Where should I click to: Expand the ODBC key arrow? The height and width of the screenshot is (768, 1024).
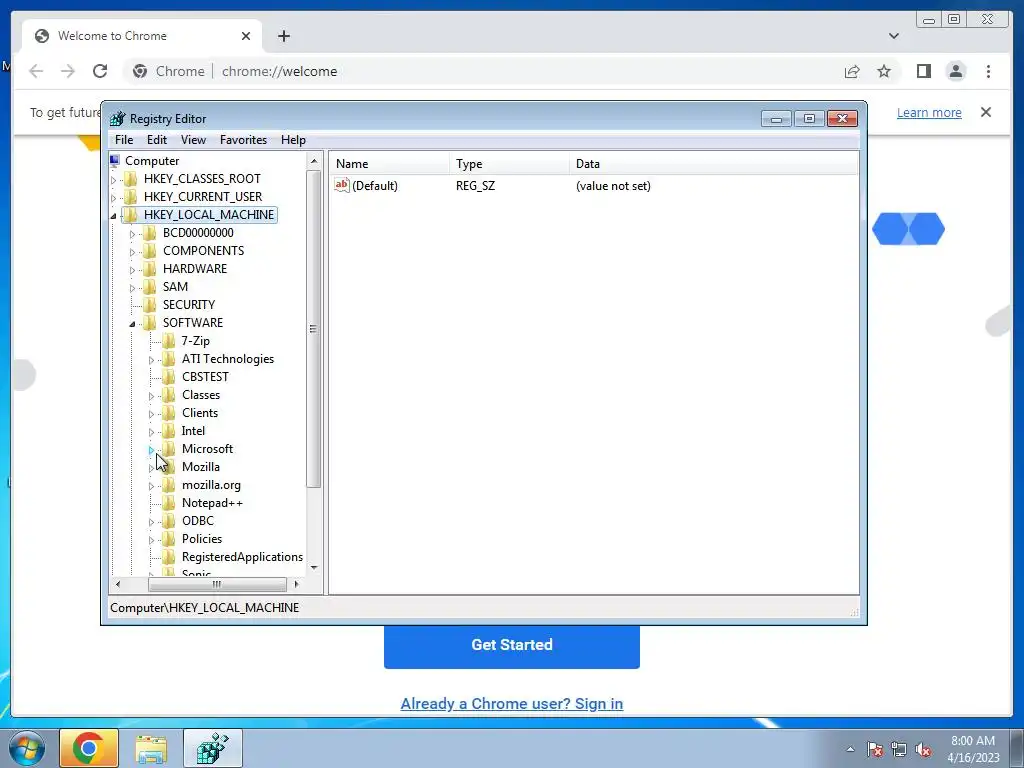point(152,522)
